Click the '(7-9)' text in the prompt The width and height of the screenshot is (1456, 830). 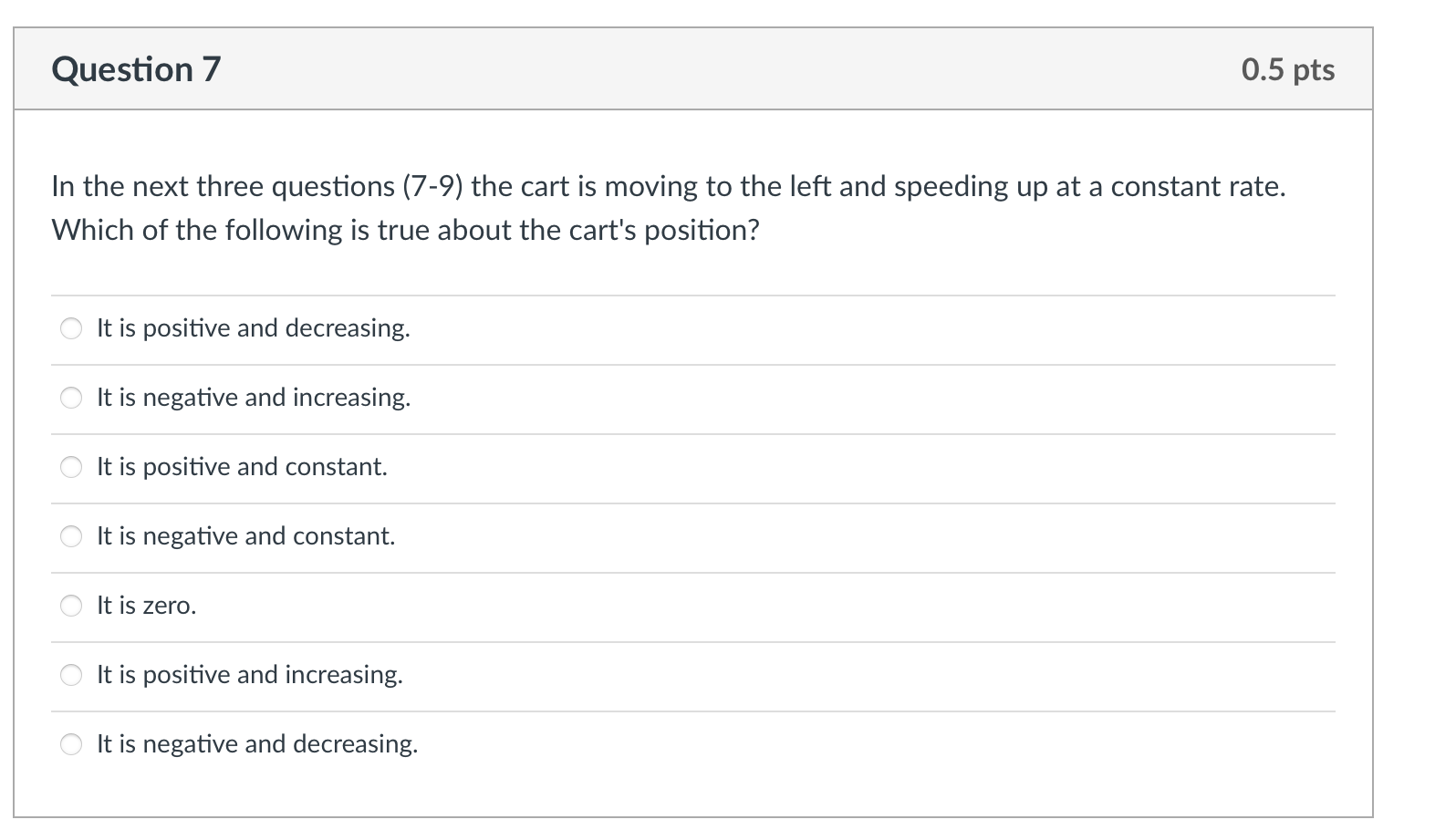click(x=432, y=187)
